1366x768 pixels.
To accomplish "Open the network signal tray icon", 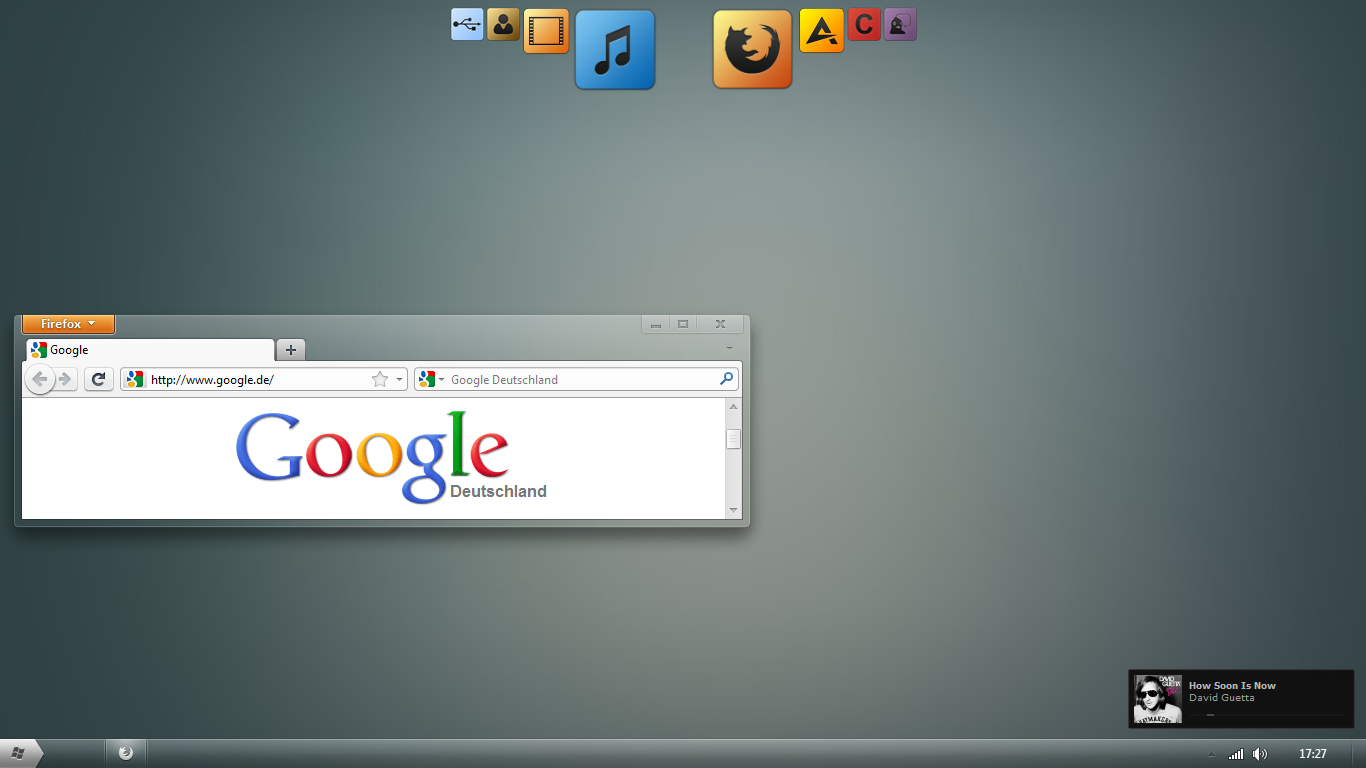I will (1236, 754).
